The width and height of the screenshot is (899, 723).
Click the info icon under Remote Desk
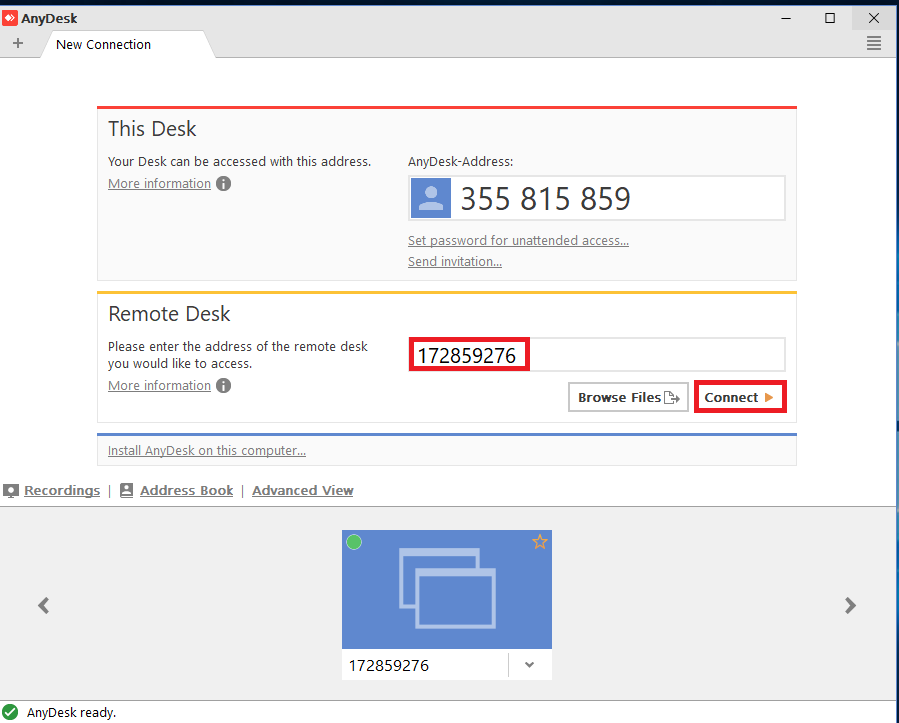tap(224, 386)
